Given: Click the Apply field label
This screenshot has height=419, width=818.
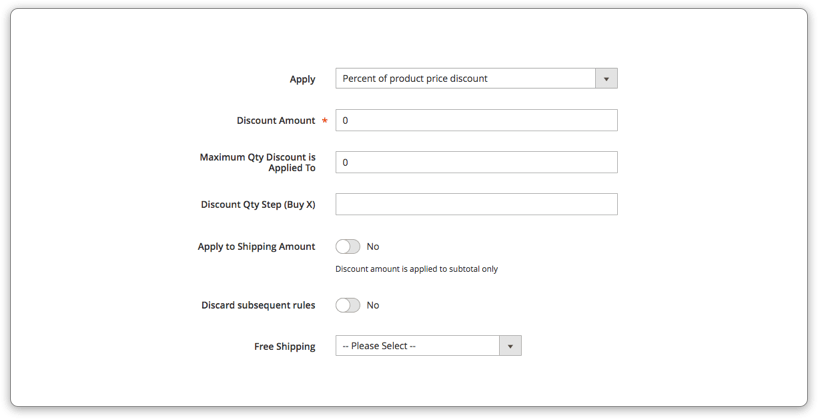Looking at the screenshot, I should tap(303, 79).
